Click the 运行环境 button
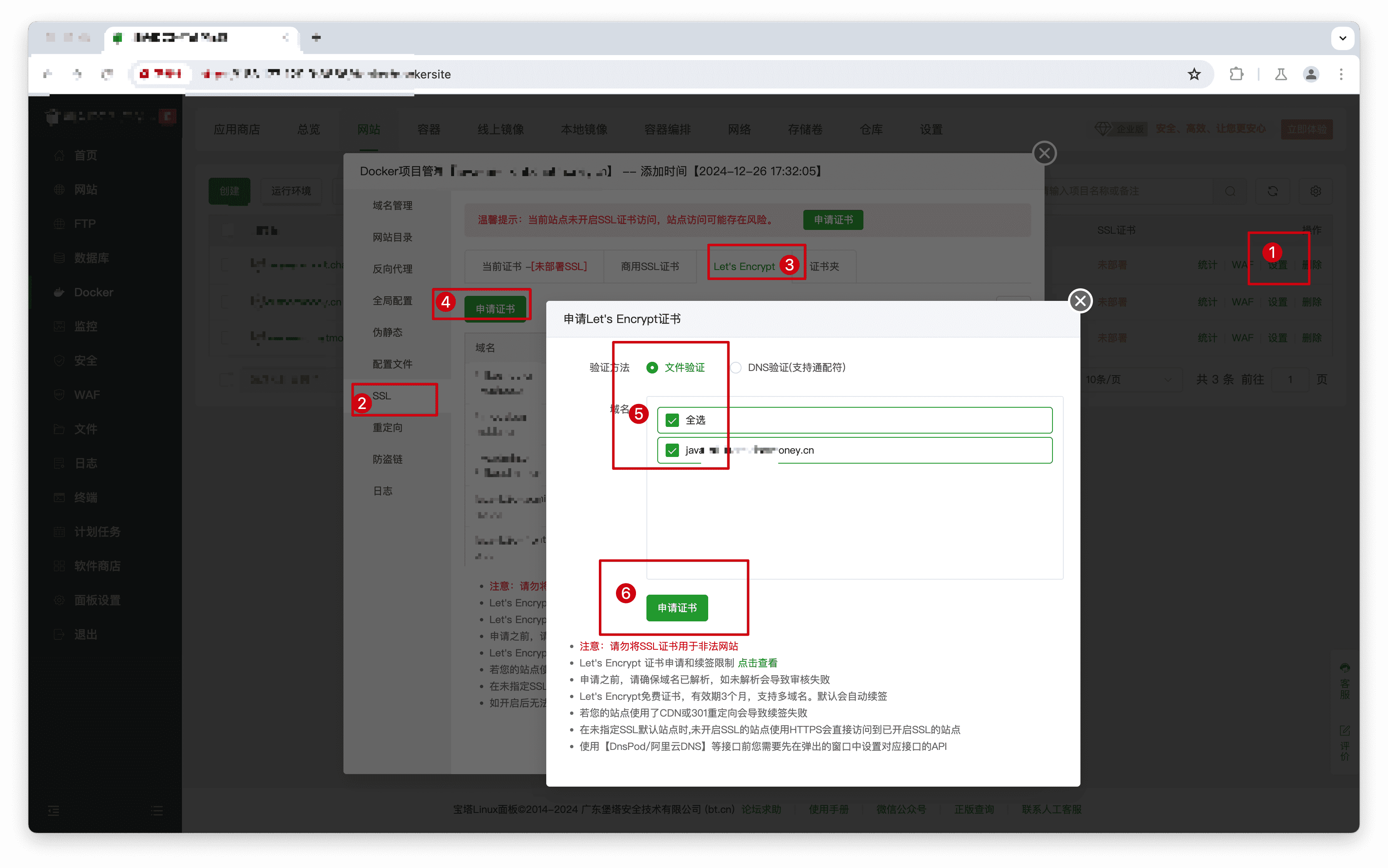 [291, 191]
